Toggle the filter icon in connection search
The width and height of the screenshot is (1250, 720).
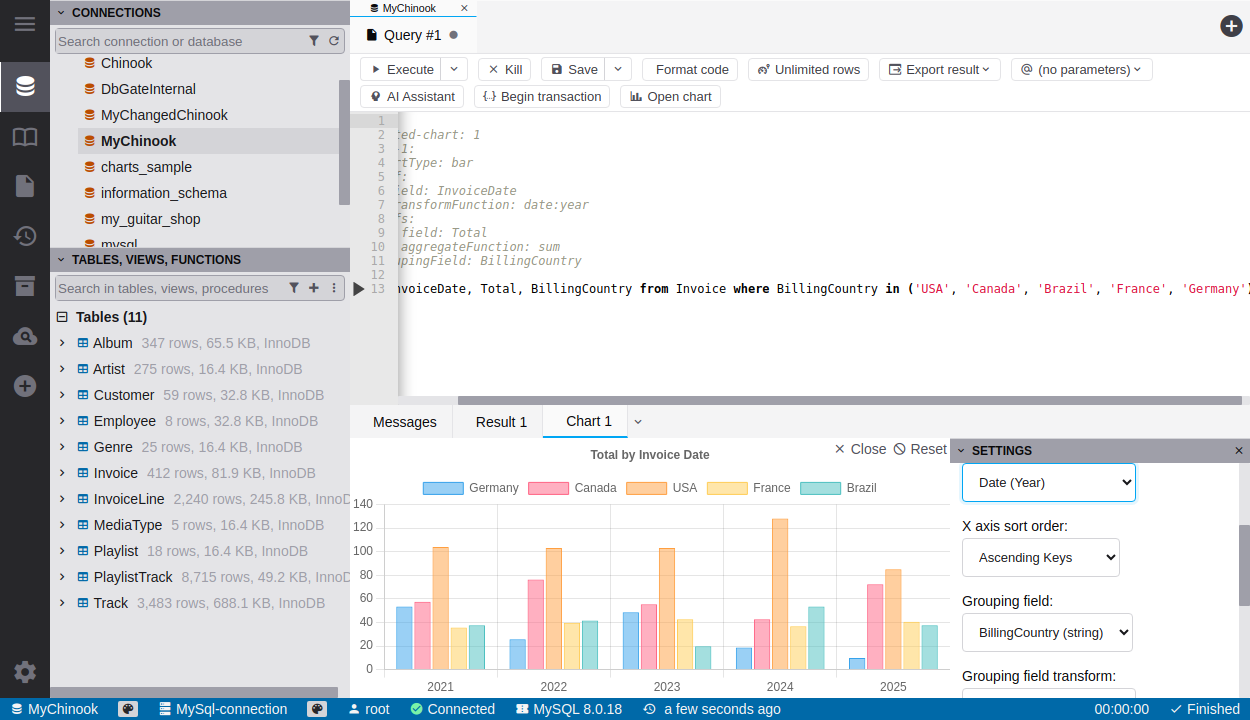[314, 41]
